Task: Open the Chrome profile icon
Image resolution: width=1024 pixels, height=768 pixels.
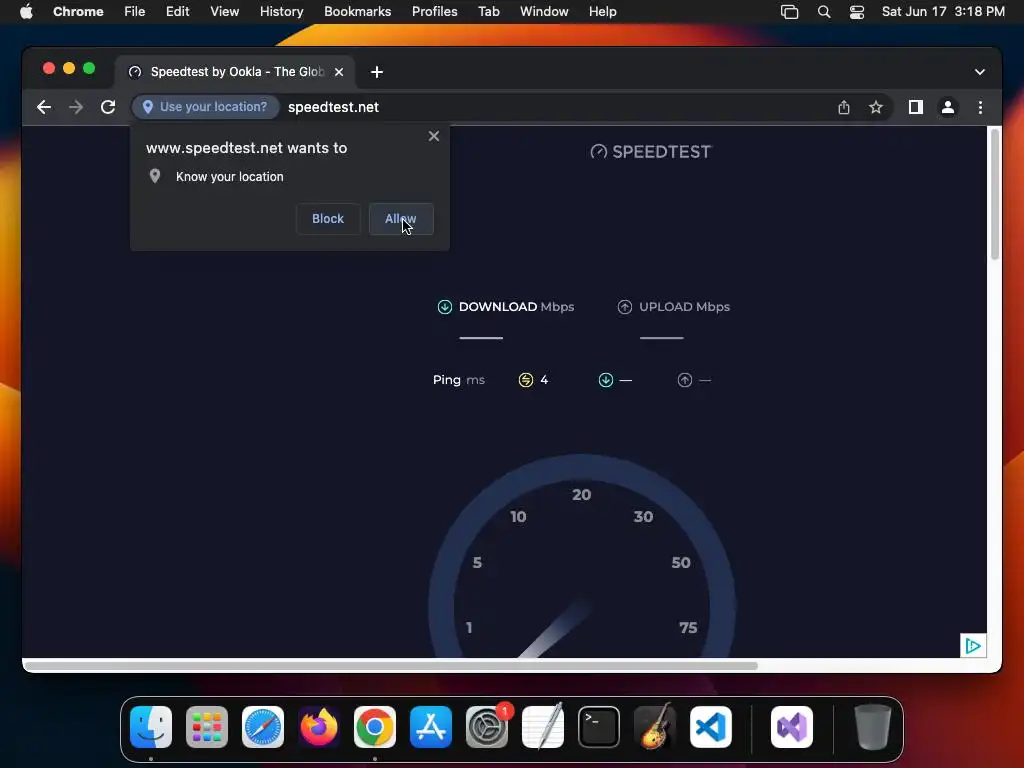Action: [x=948, y=107]
